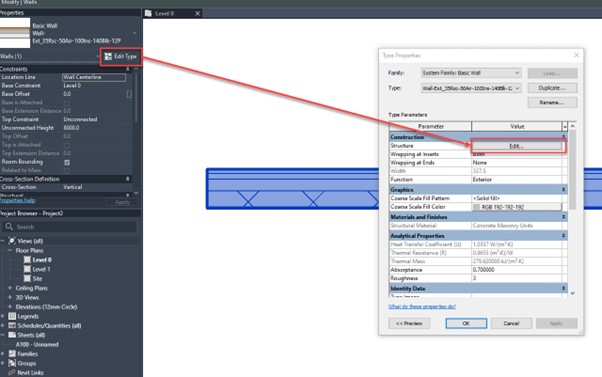602x377 pixels.
Task: Expand Elevations (12mm Circle) node
Action: click(10, 307)
